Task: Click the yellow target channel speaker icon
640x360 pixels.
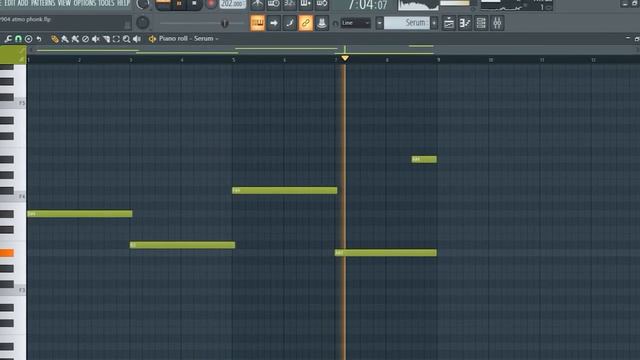Action: pos(152,39)
